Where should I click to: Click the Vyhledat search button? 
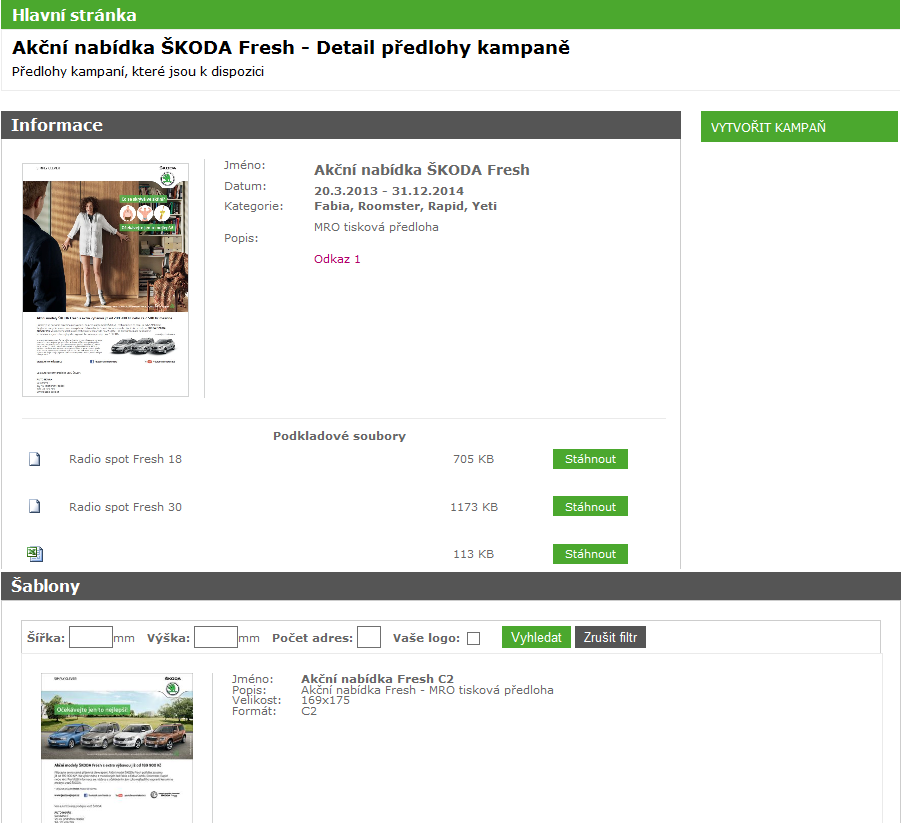pos(536,637)
